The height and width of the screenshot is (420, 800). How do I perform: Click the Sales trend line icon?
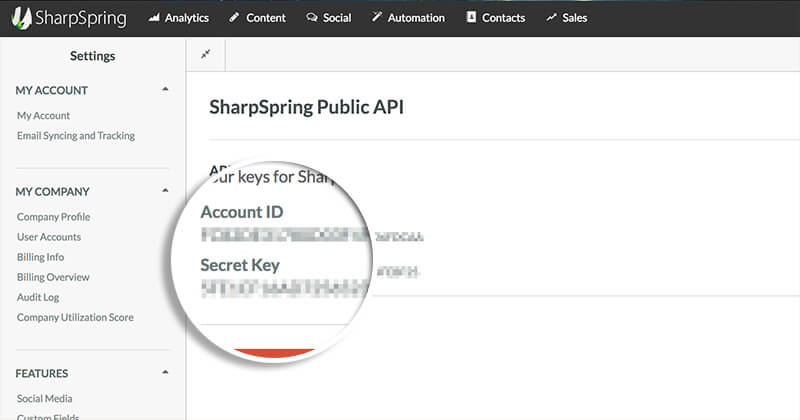[x=551, y=18]
